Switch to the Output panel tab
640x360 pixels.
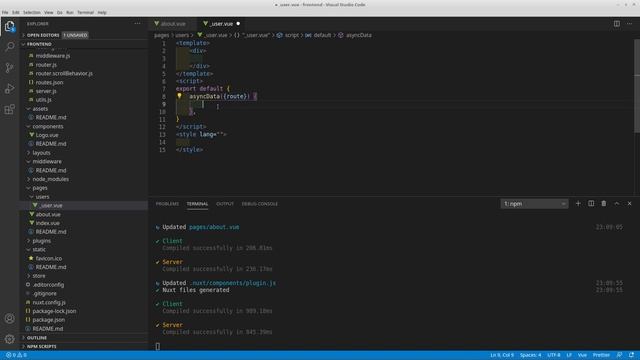pyautogui.click(x=224, y=204)
